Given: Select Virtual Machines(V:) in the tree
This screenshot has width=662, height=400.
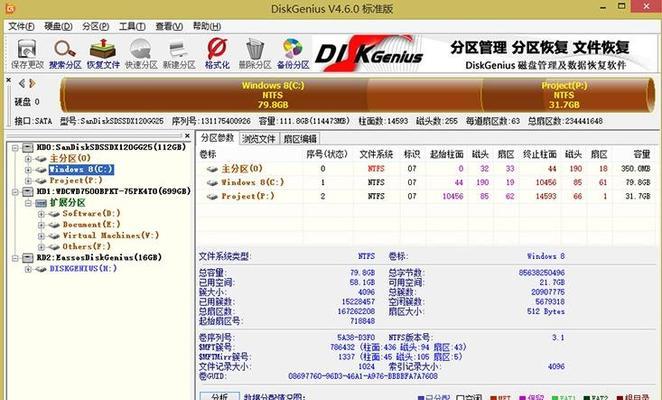Looking at the screenshot, I should click(111, 235).
